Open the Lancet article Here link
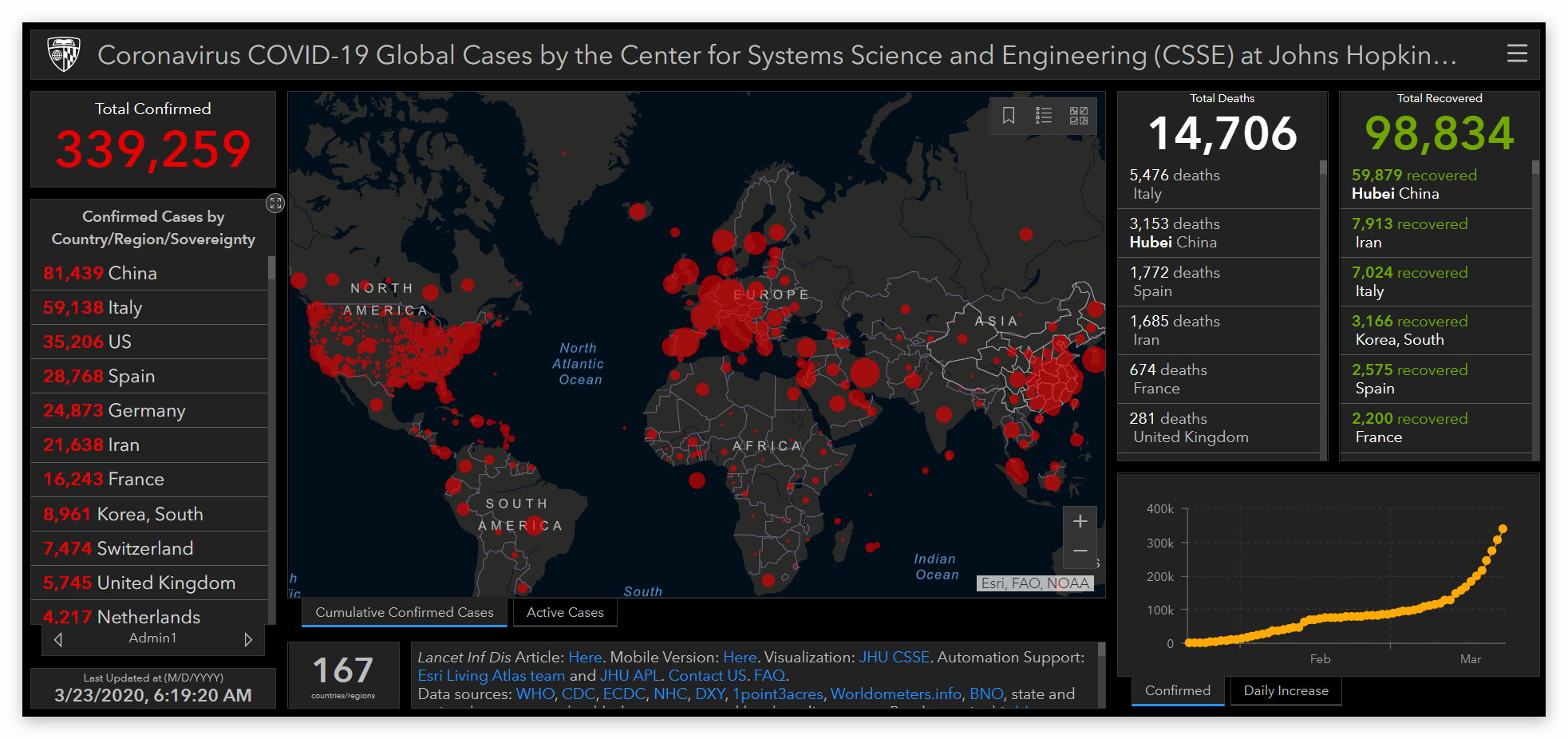This screenshot has width=1568, height=739. [585, 657]
